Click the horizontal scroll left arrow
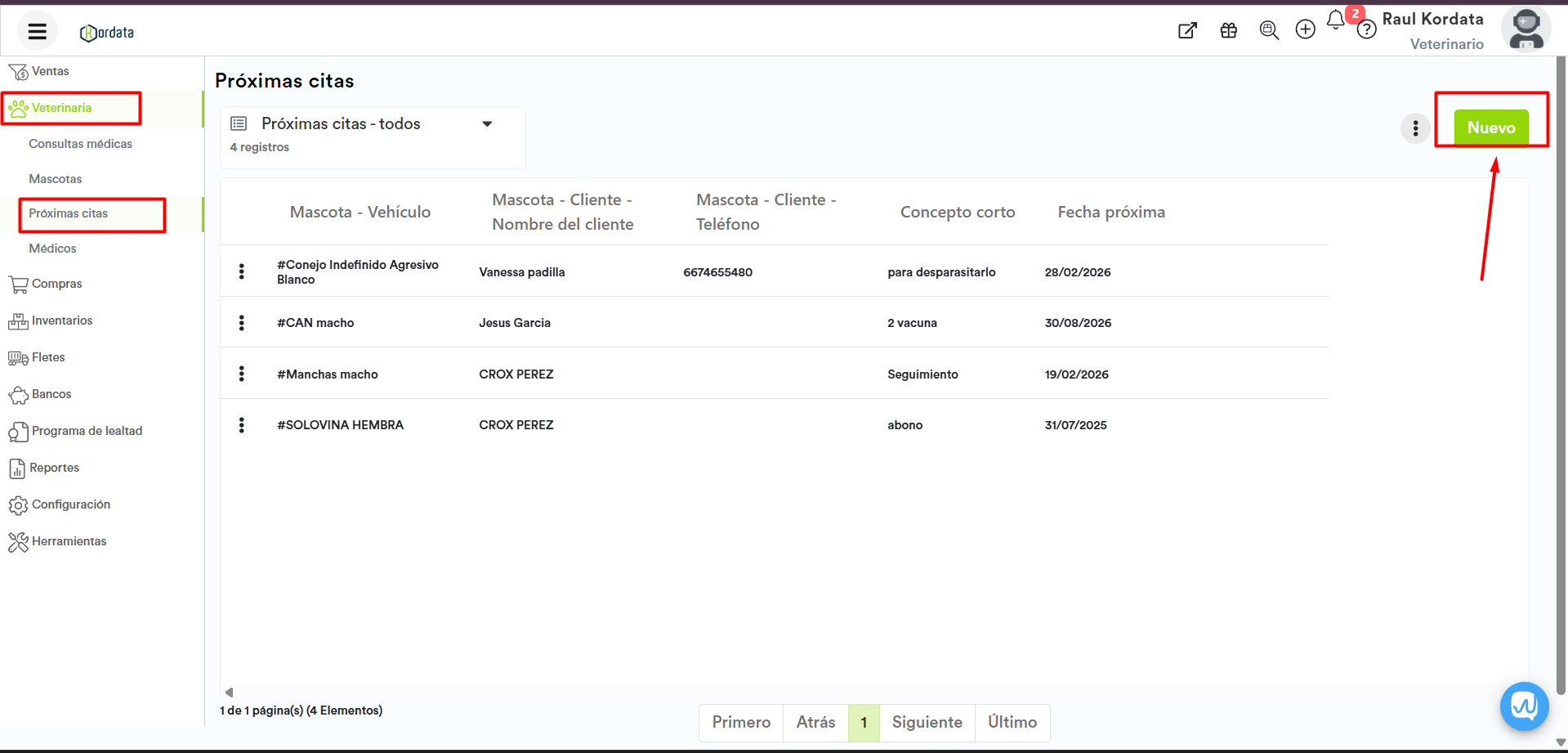1568x753 pixels. (230, 692)
